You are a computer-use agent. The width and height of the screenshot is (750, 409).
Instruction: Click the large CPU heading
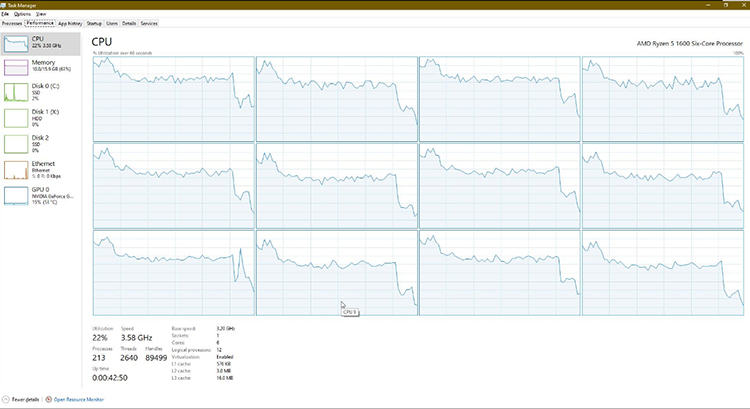pyautogui.click(x=101, y=42)
